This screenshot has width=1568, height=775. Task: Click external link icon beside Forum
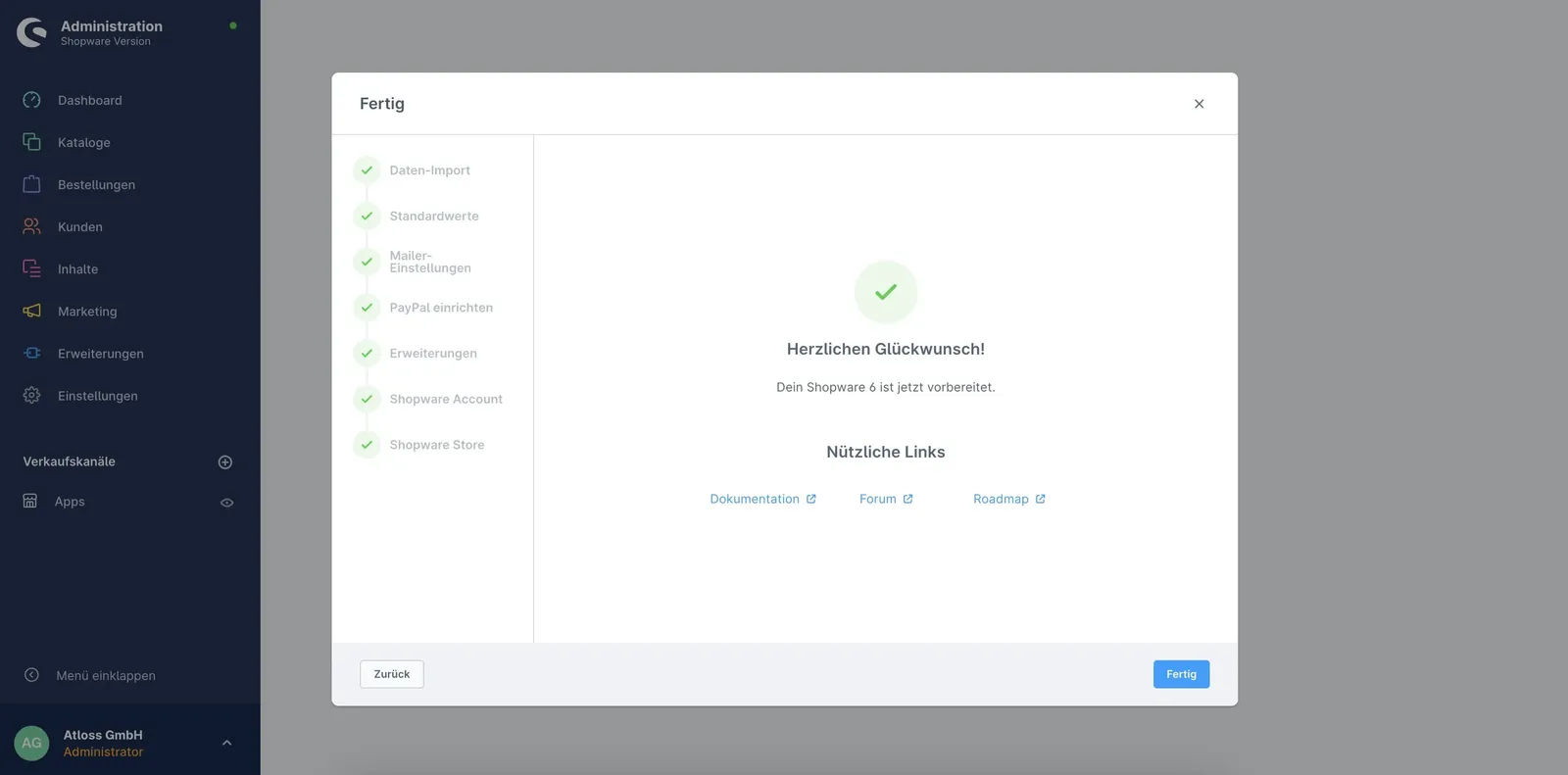click(x=907, y=499)
